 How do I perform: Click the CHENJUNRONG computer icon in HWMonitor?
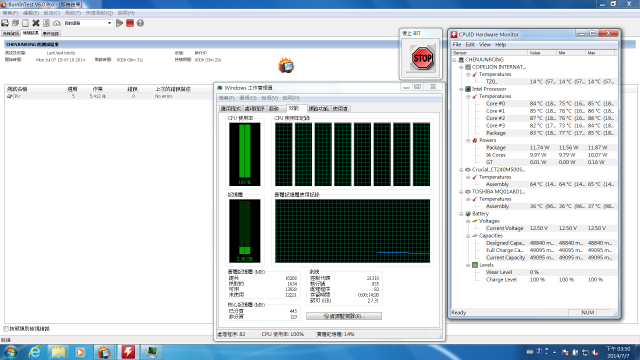click(461, 60)
